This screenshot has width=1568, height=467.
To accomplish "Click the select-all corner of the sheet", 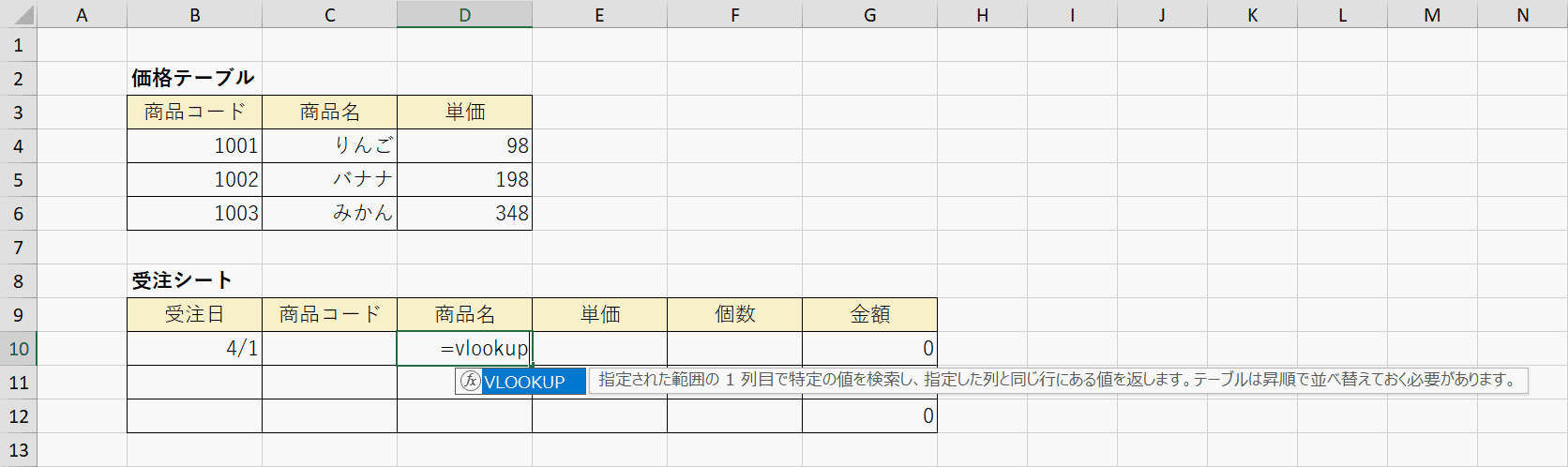I will [19, 14].
